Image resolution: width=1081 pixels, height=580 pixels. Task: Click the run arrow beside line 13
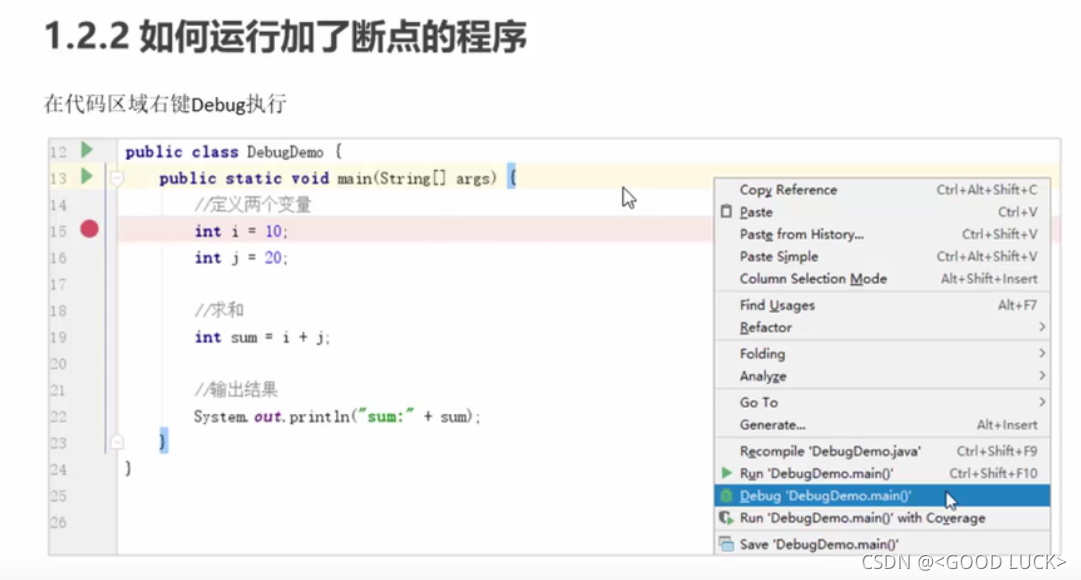[x=87, y=177]
